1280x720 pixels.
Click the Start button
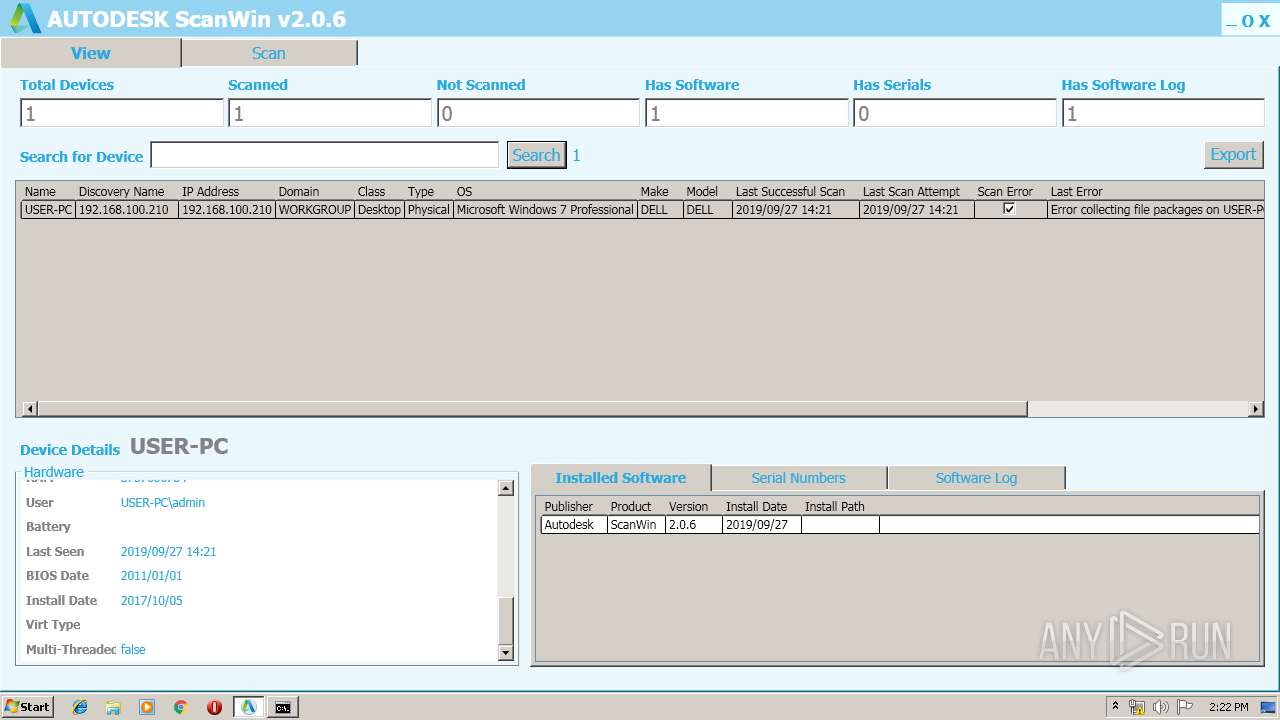click(28, 707)
